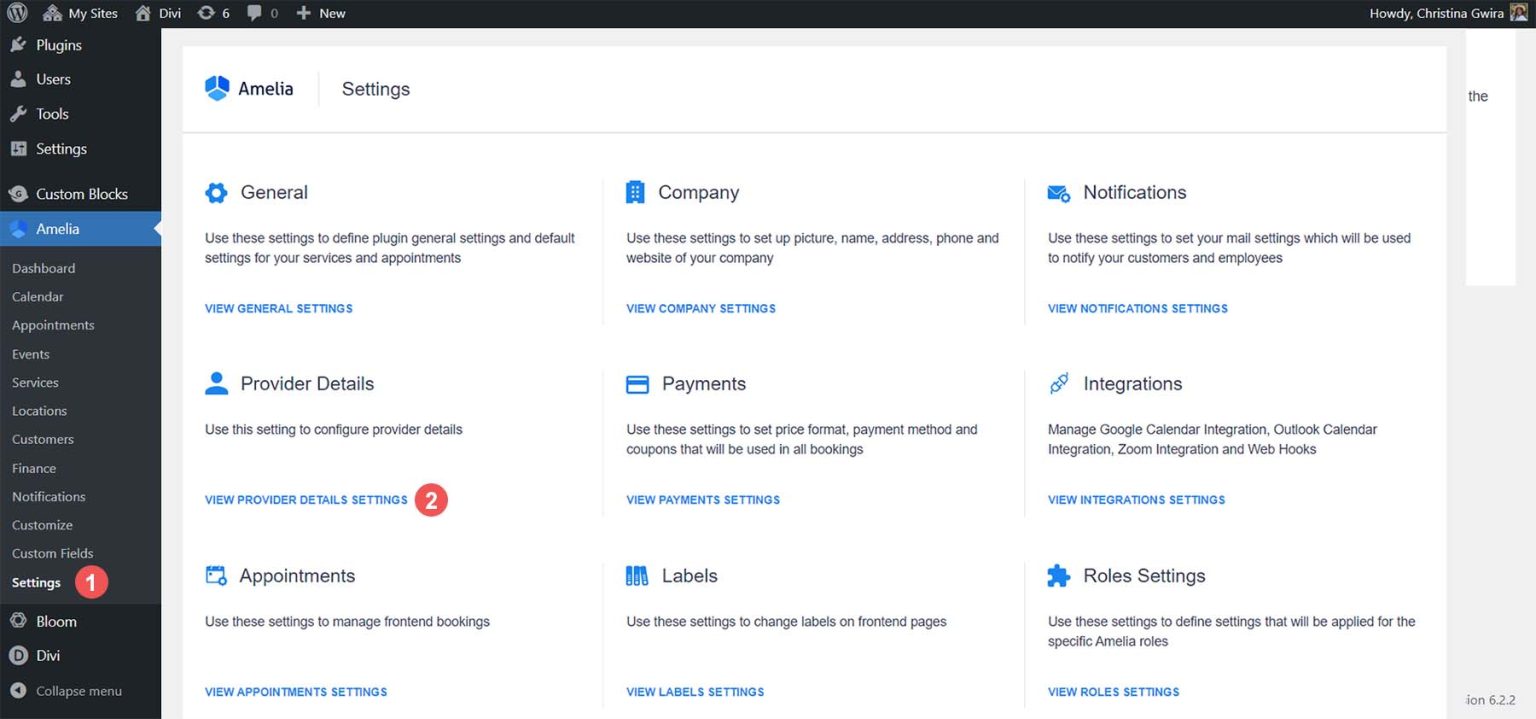Click the Roles Settings puzzle icon

pyautogui.click(x=1058, y=575)
